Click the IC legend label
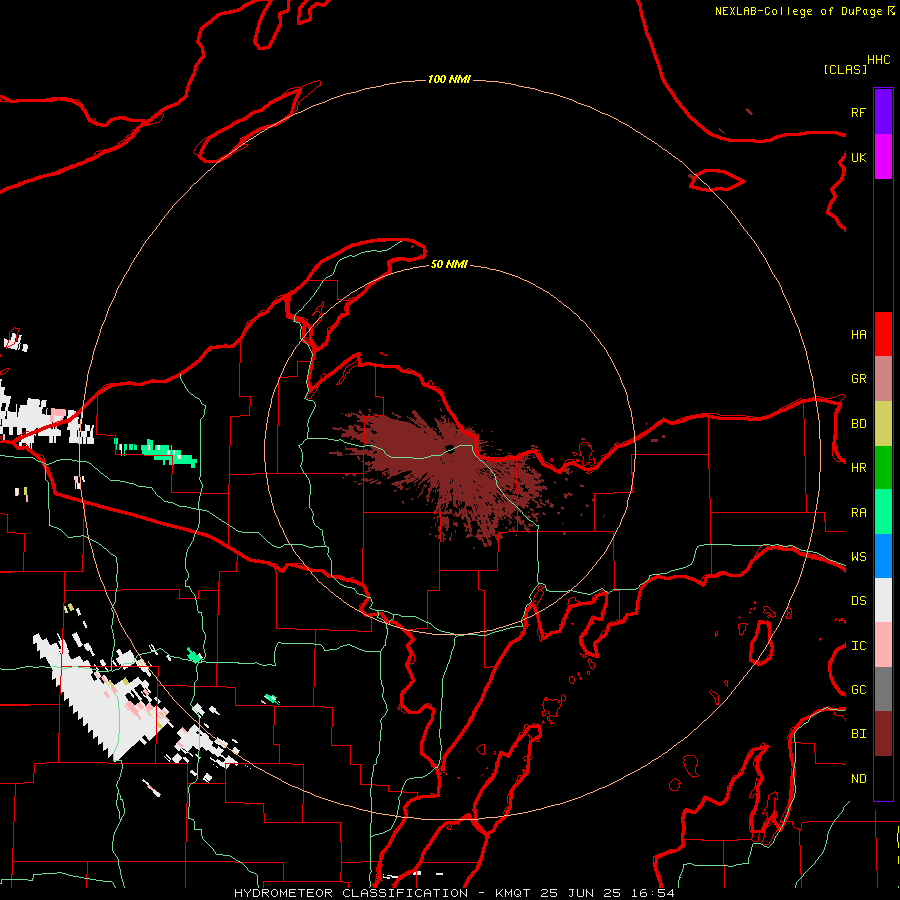Viewport: 900px width, 900px height. pos(858,646)
